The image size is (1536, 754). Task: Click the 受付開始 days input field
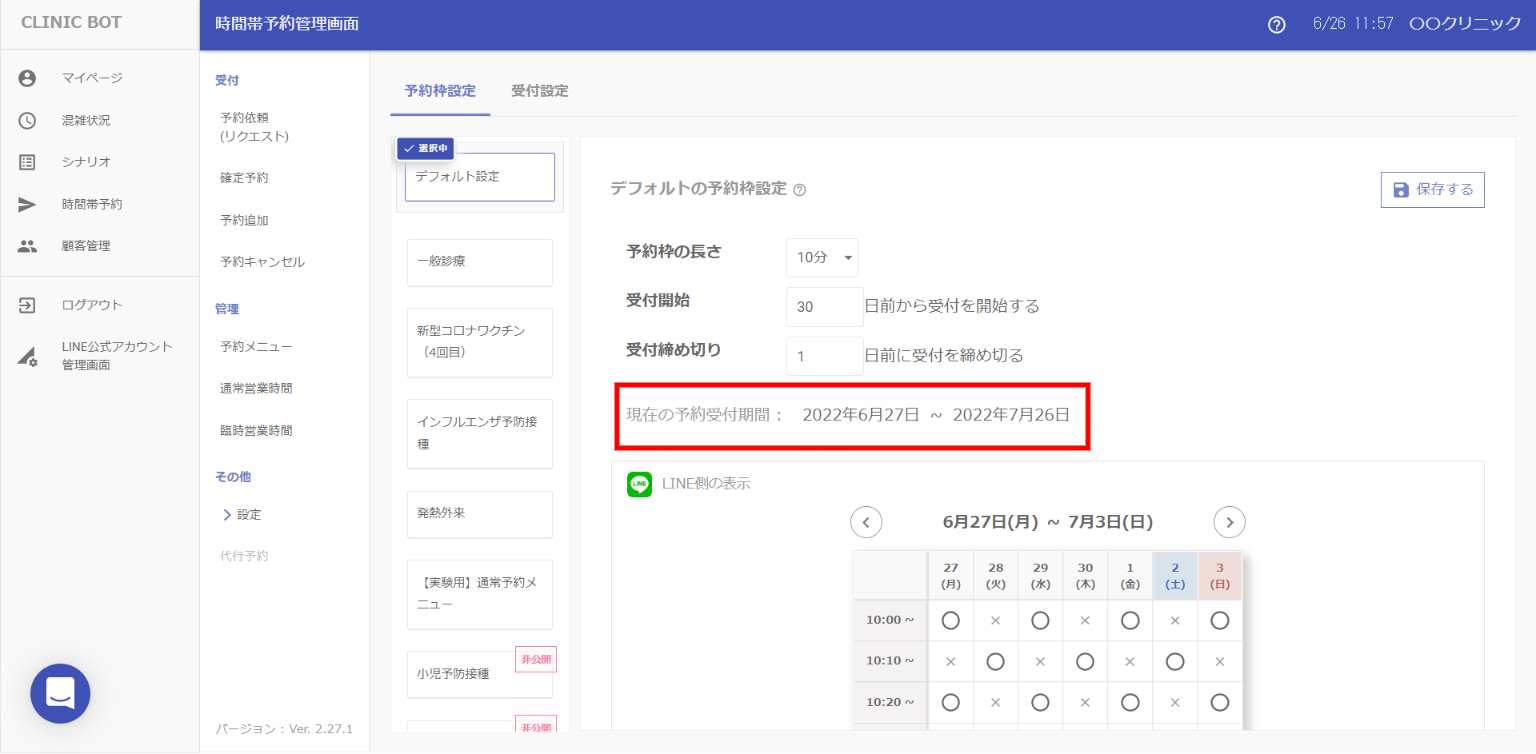824,307
